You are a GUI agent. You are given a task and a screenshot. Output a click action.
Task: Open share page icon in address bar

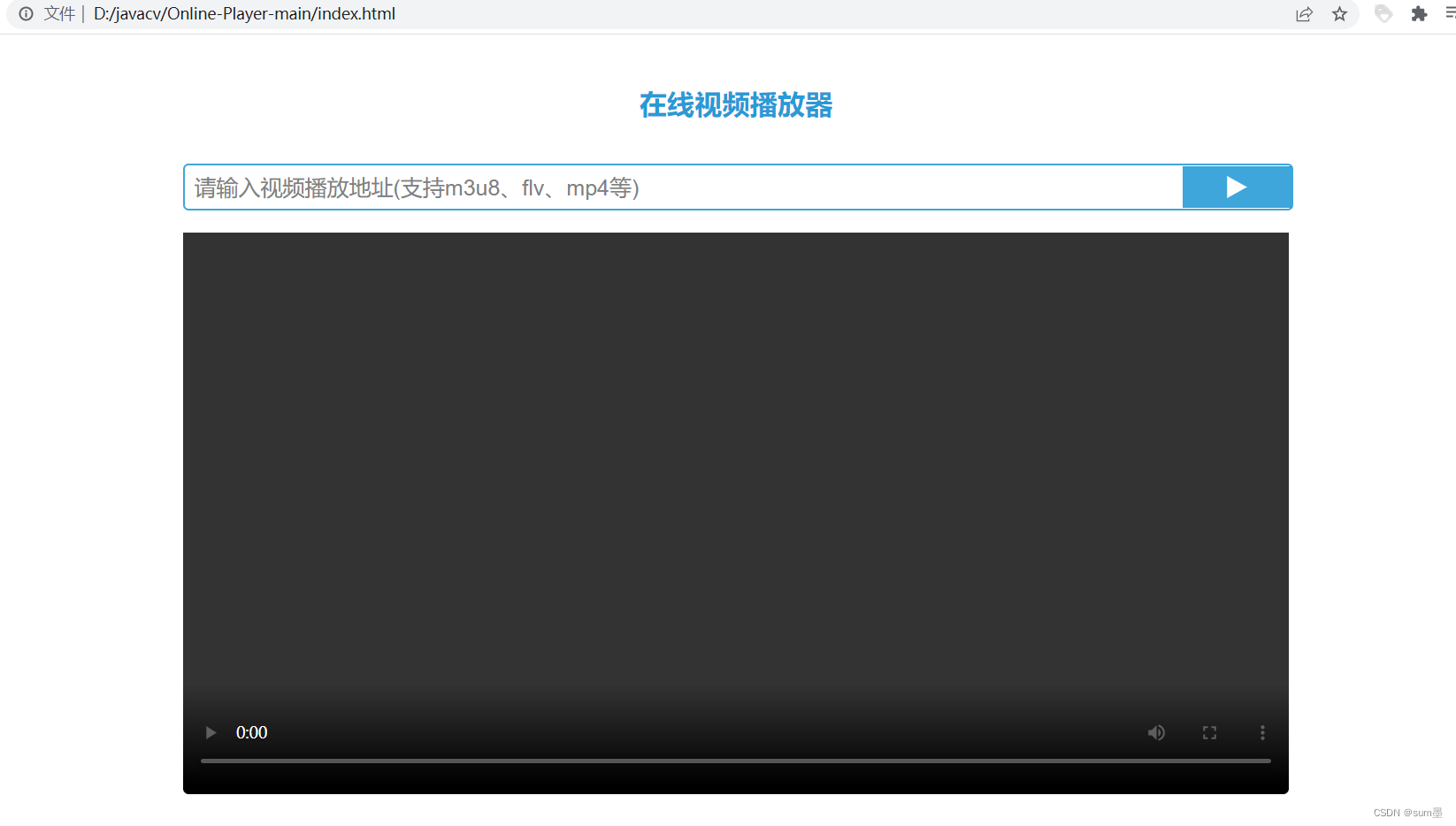(x=1304, y=14)
